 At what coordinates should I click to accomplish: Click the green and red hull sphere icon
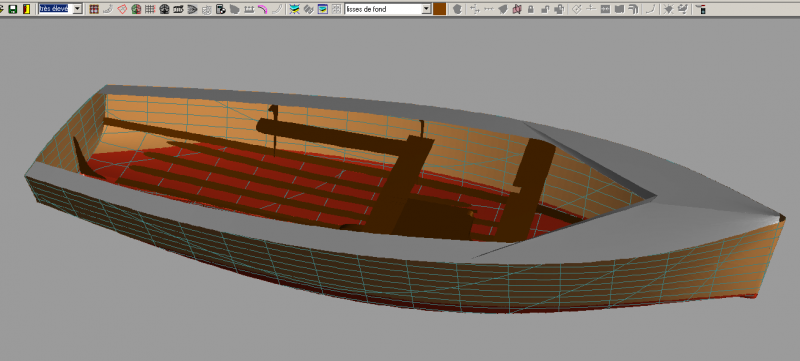[136, 9]
